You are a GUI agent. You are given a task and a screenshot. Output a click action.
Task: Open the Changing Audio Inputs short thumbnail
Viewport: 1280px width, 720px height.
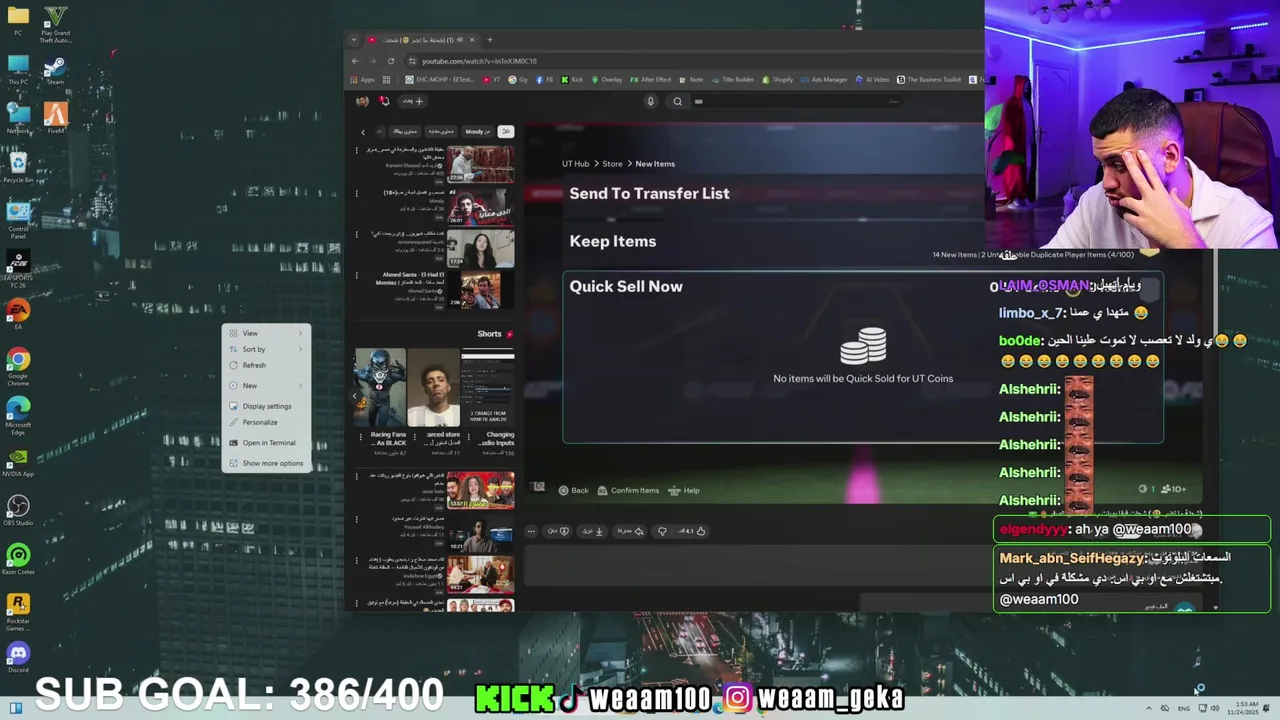click(x=488, y=388)
